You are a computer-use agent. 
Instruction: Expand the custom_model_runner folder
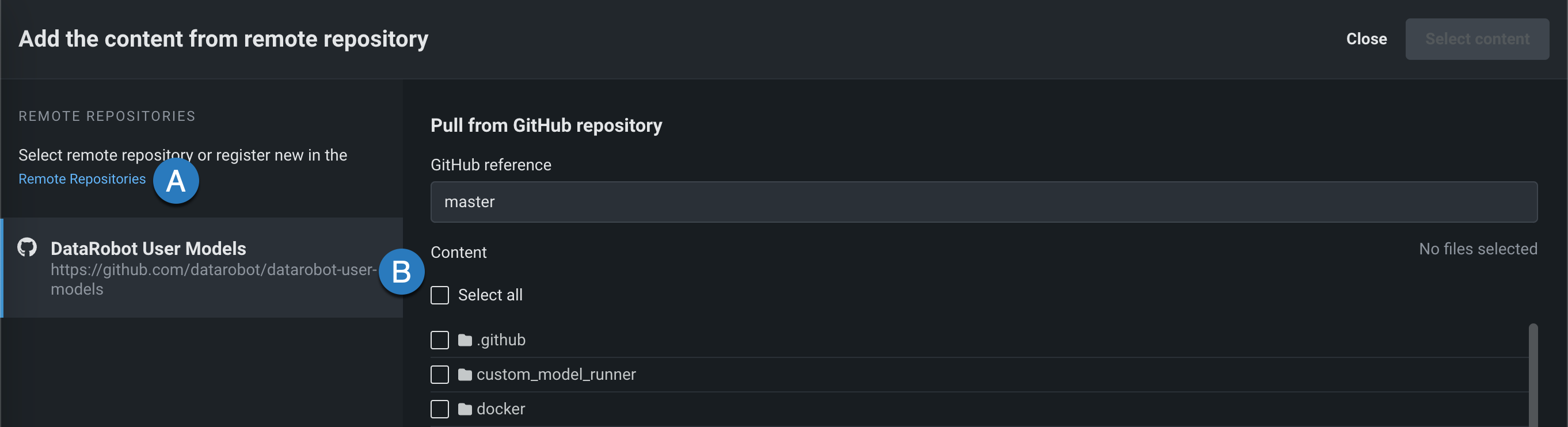(555, 375)
